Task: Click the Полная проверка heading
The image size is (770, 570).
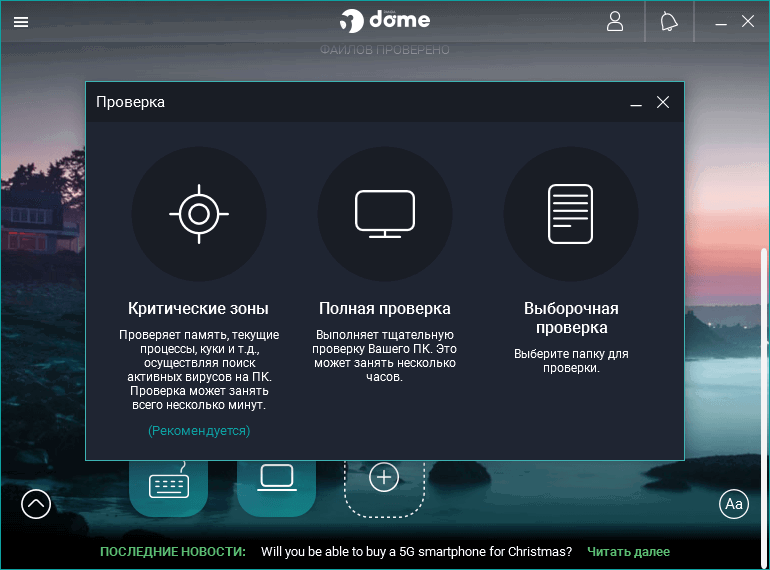Action: point(385,308)
